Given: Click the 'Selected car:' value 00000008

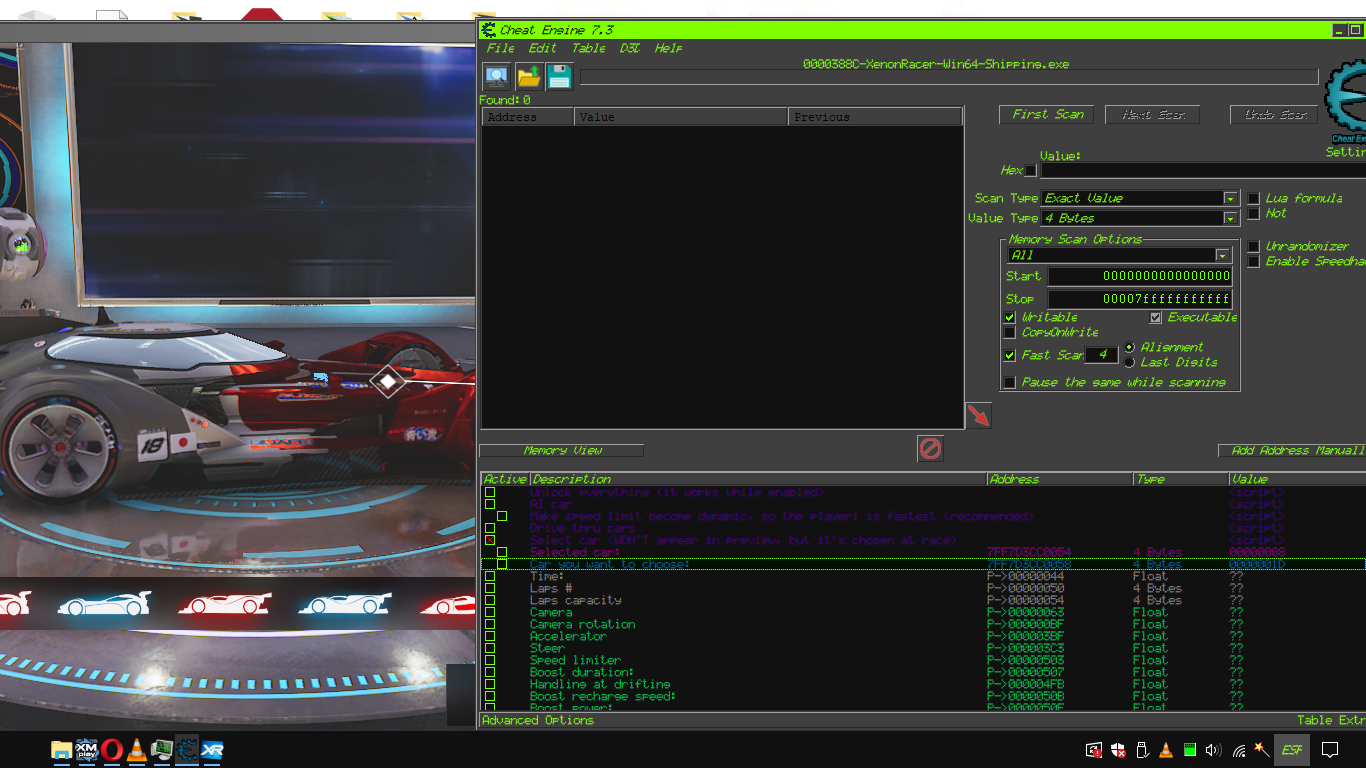Looking at the screenshot, I should click(x=1257, y=552).
